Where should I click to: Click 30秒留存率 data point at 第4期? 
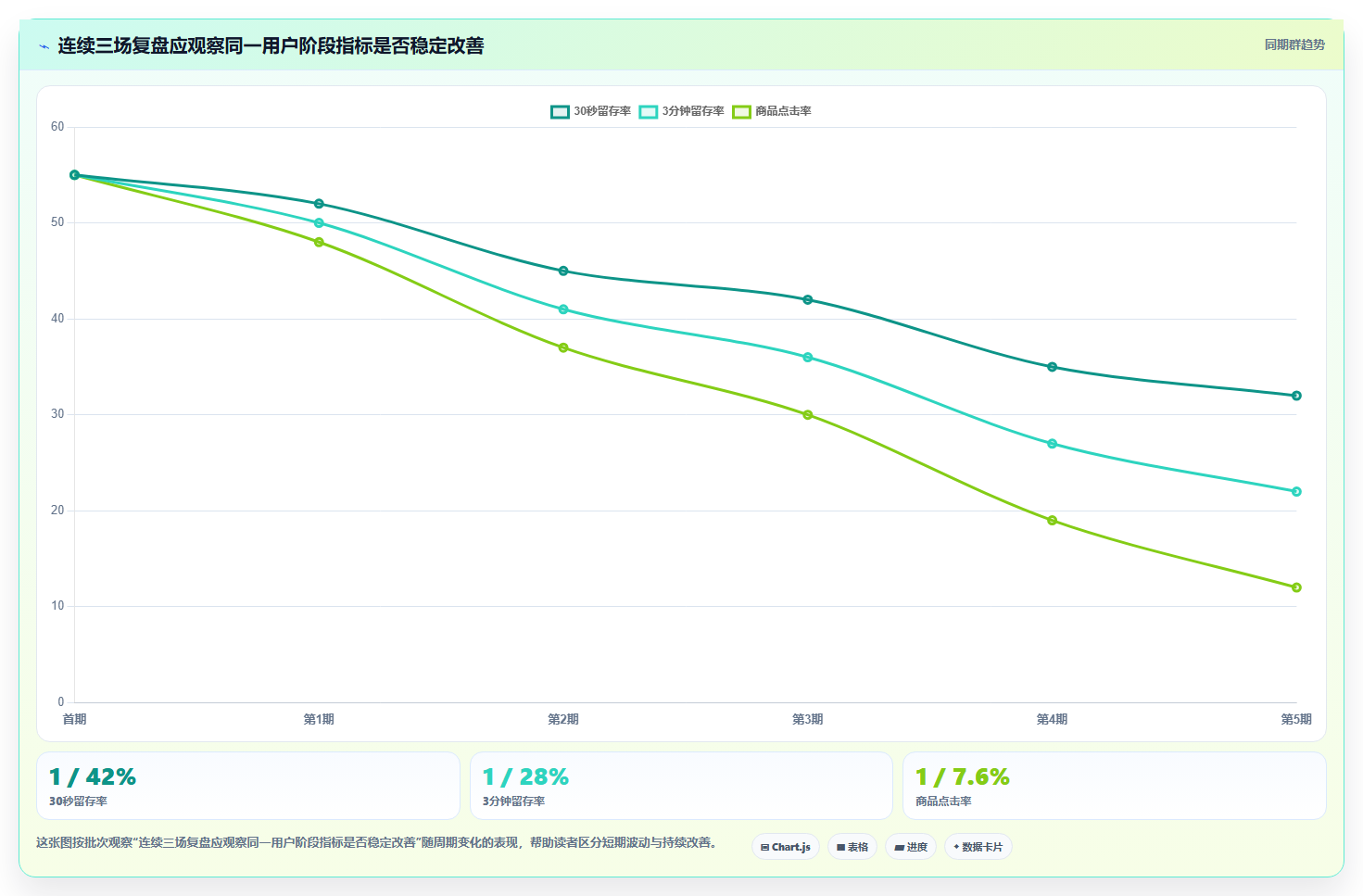1052,367
